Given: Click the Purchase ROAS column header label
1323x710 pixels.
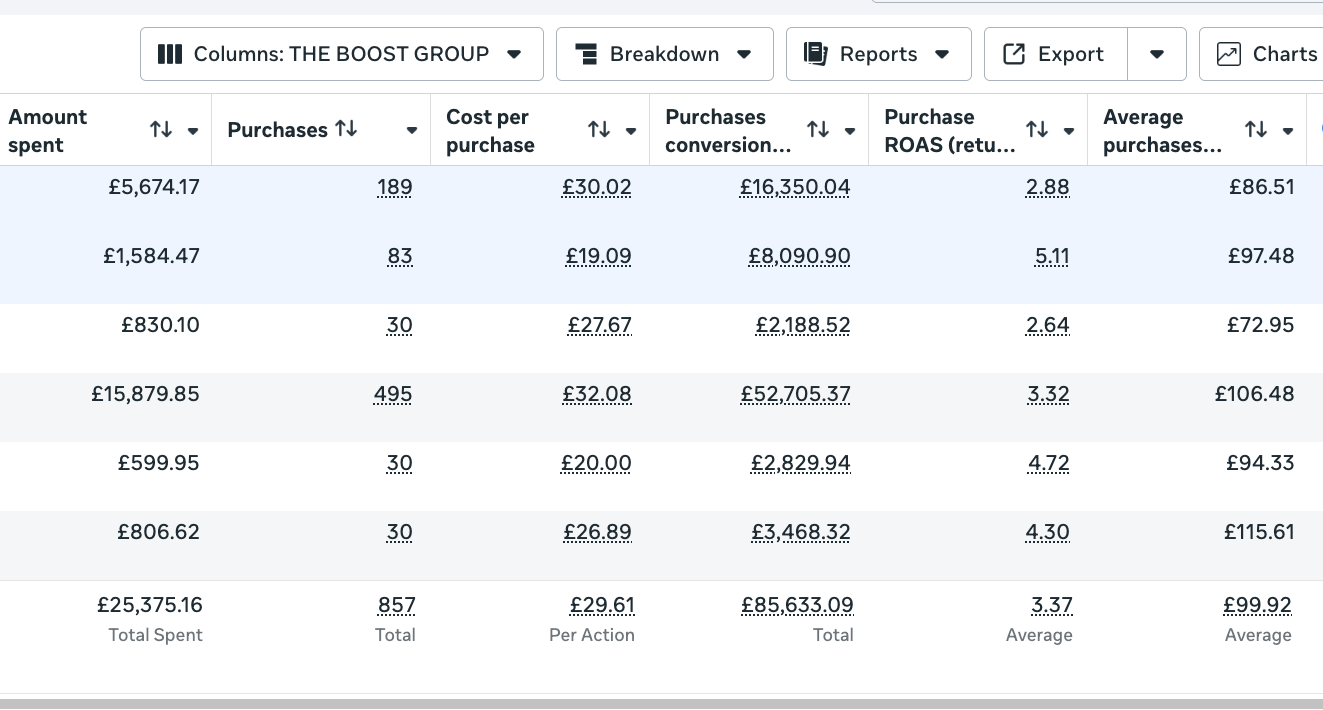Looking at the screenshot, I should (x=950, y=131).
